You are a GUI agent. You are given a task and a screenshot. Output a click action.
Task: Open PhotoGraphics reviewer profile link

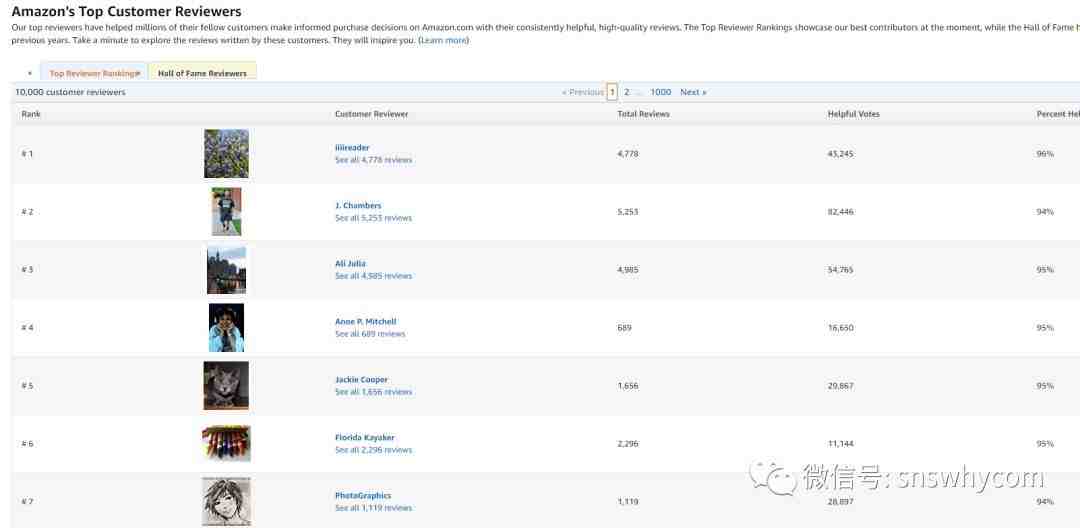pyautogui.click(x=363, y=495)
